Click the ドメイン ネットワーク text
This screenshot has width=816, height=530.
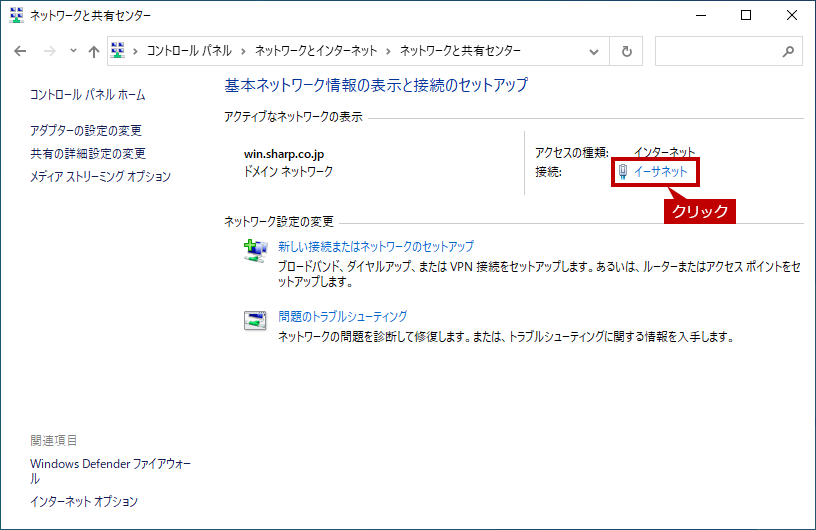288,171
